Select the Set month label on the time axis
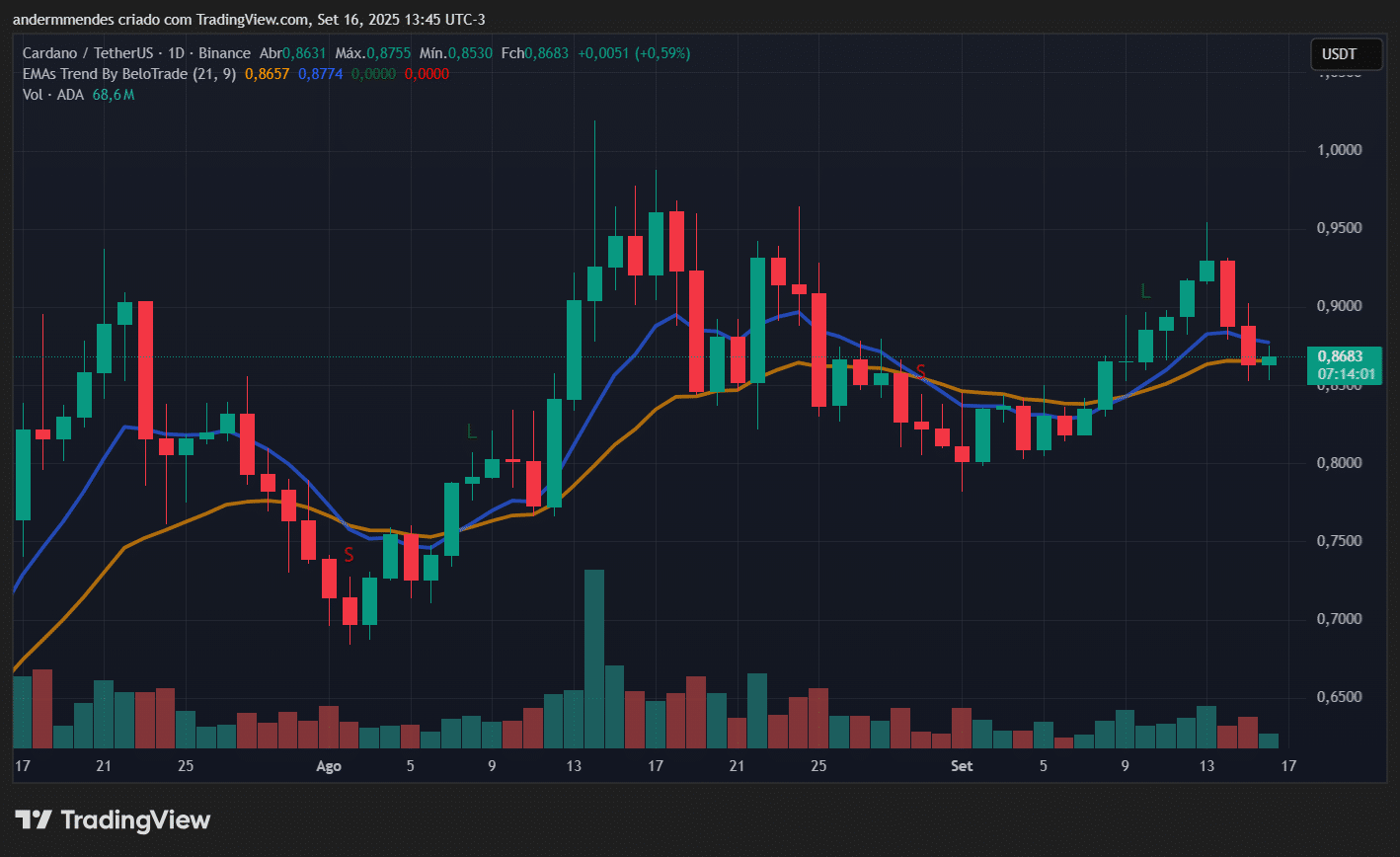 pyautogui.click(x=962, y=765)
